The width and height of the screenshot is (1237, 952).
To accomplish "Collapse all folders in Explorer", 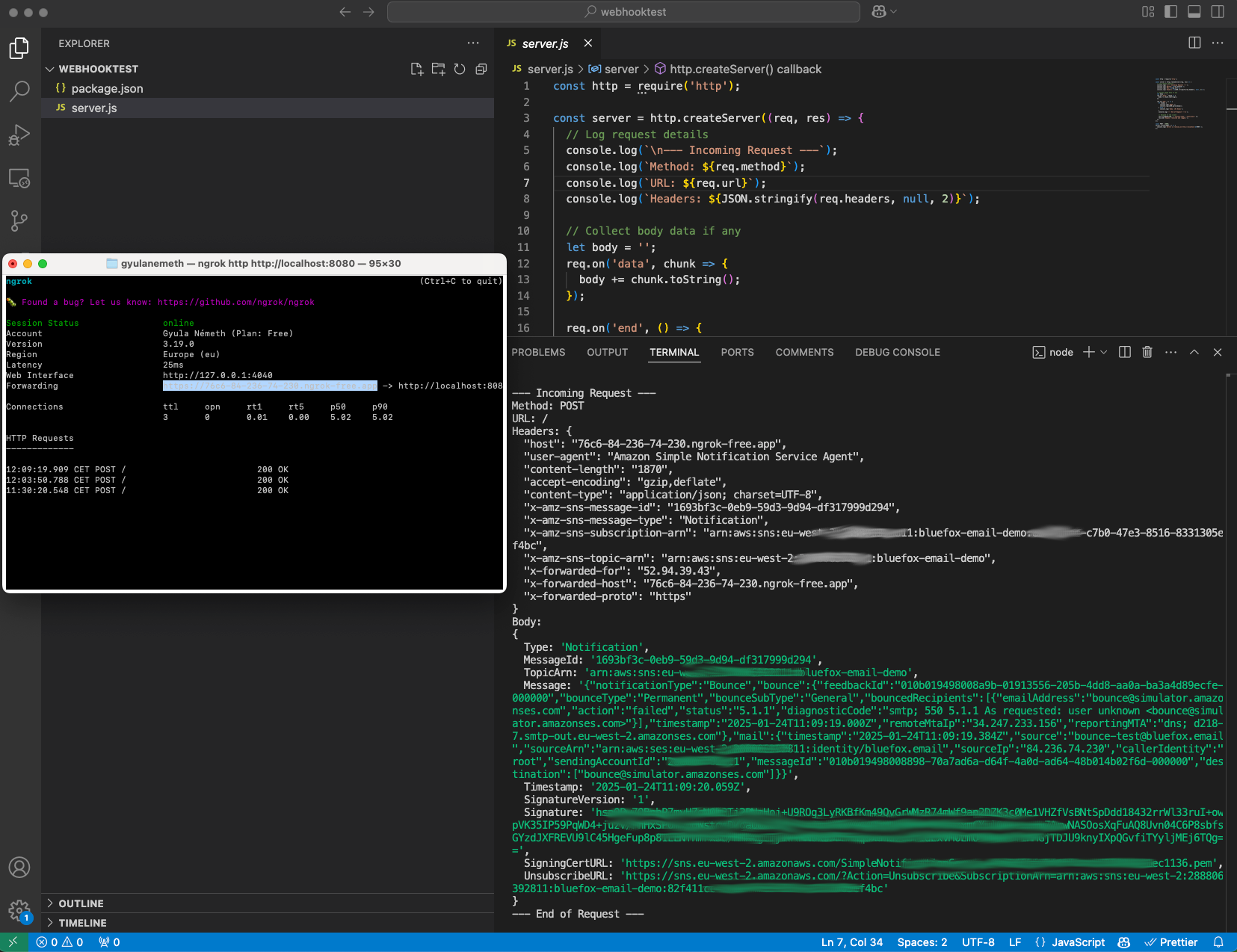I will point(481,69).
